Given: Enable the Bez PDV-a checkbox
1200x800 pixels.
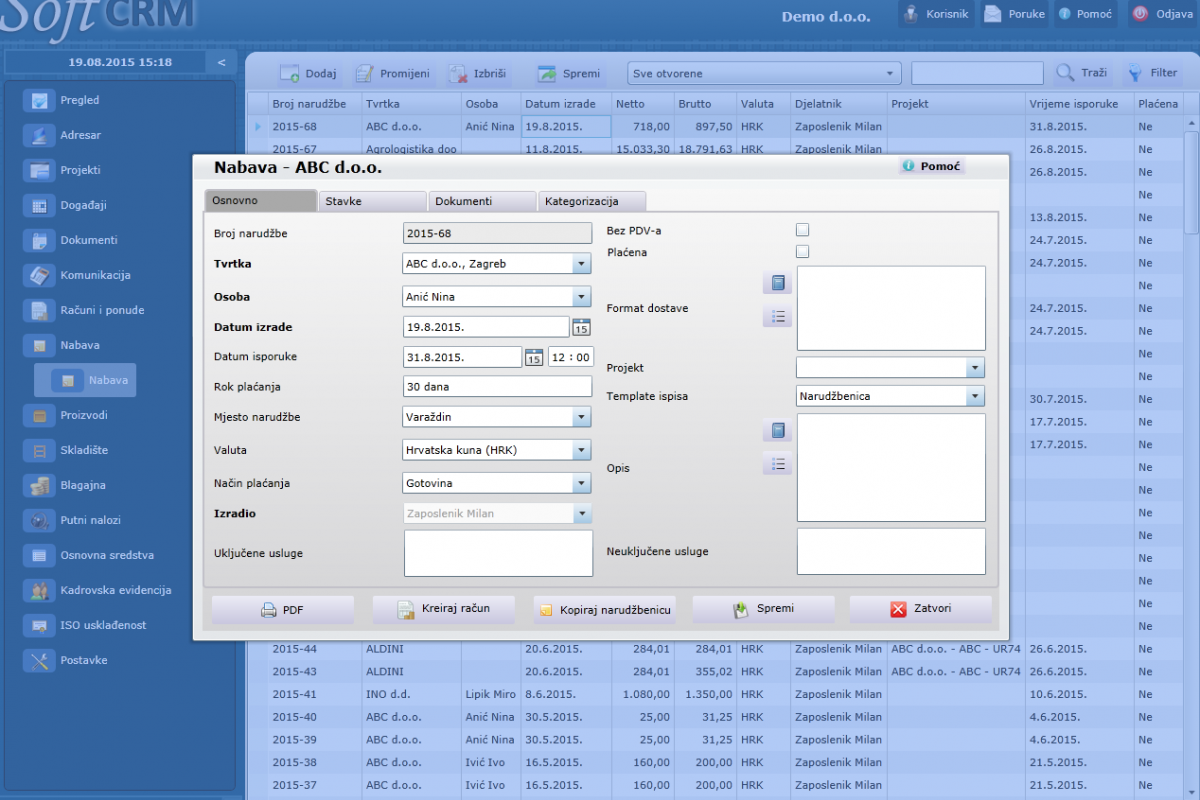Looking at the screenshot, I should pos(802,230).
